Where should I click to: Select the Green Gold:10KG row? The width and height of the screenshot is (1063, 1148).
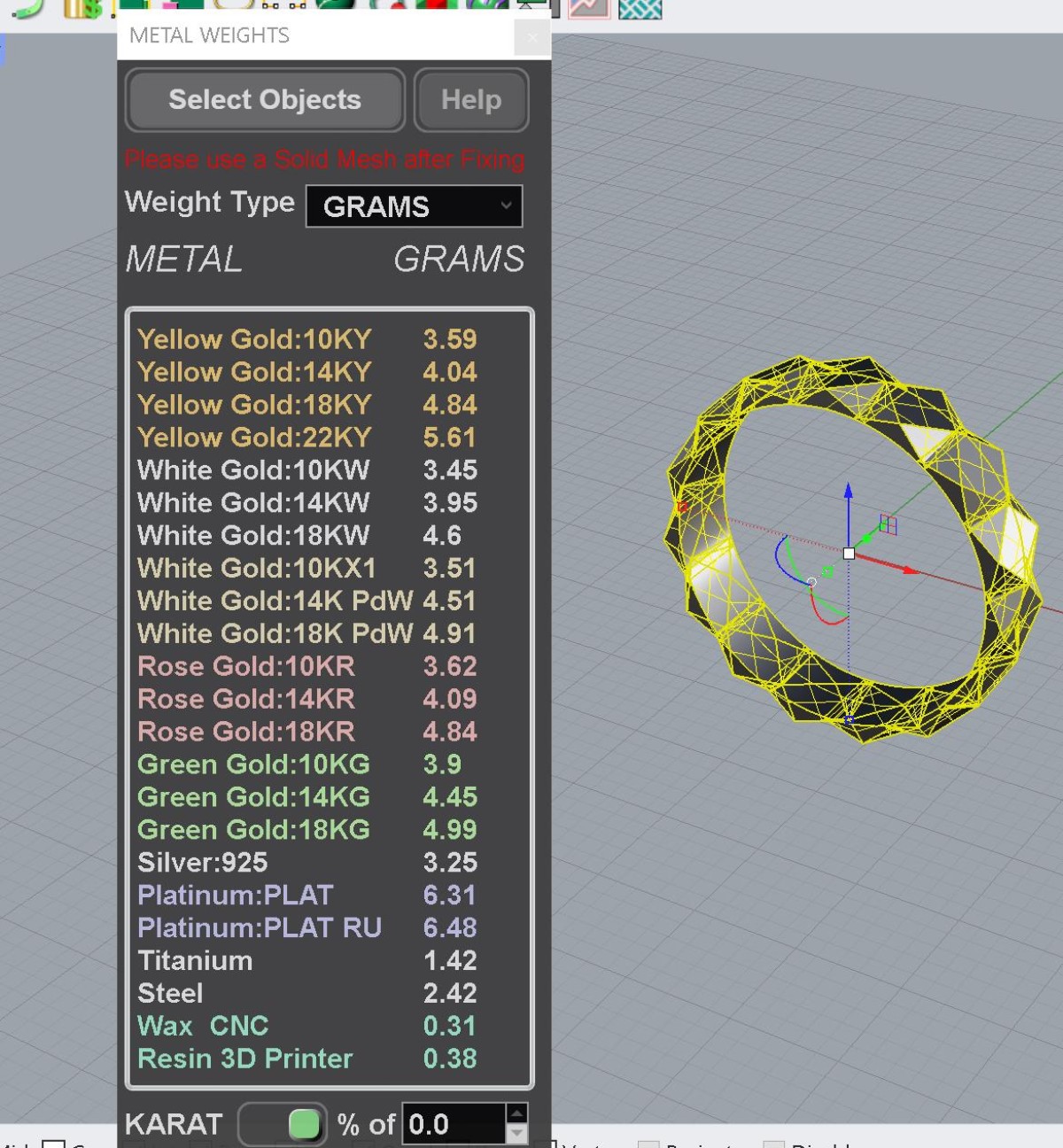point(307,764)
